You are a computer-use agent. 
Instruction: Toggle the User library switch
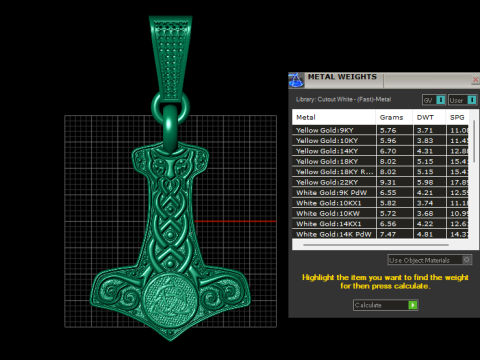[x=472, y=100]
